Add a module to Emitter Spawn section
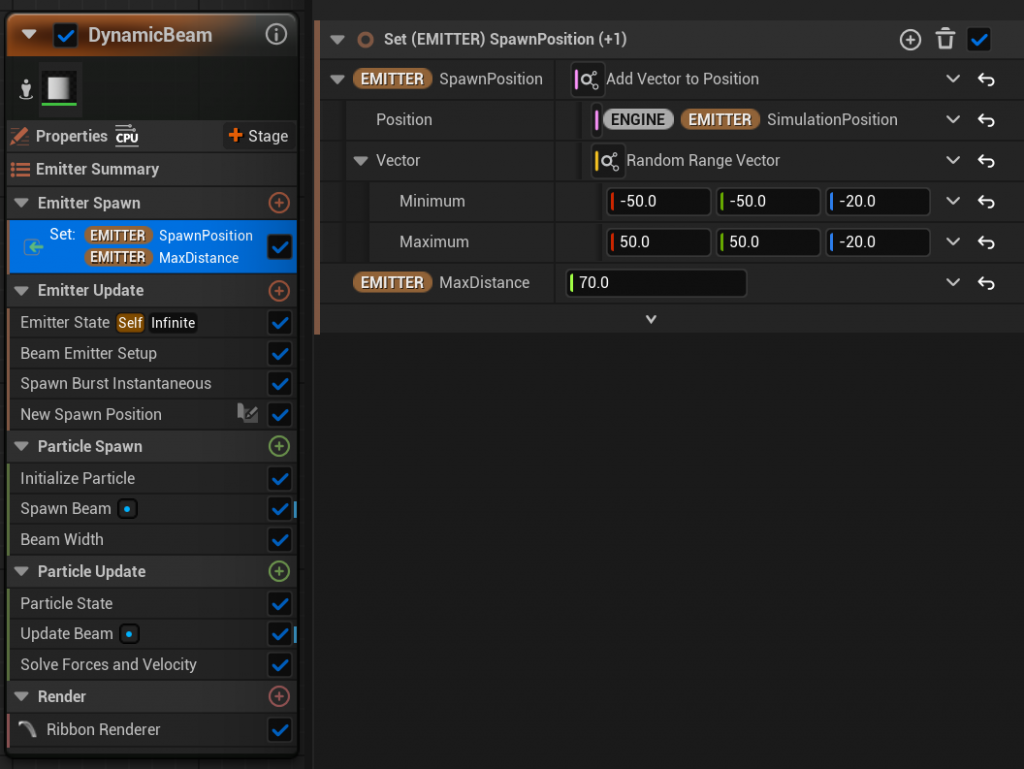The width and height of the screenshot is (1024, 769). (x=279, y=203)
